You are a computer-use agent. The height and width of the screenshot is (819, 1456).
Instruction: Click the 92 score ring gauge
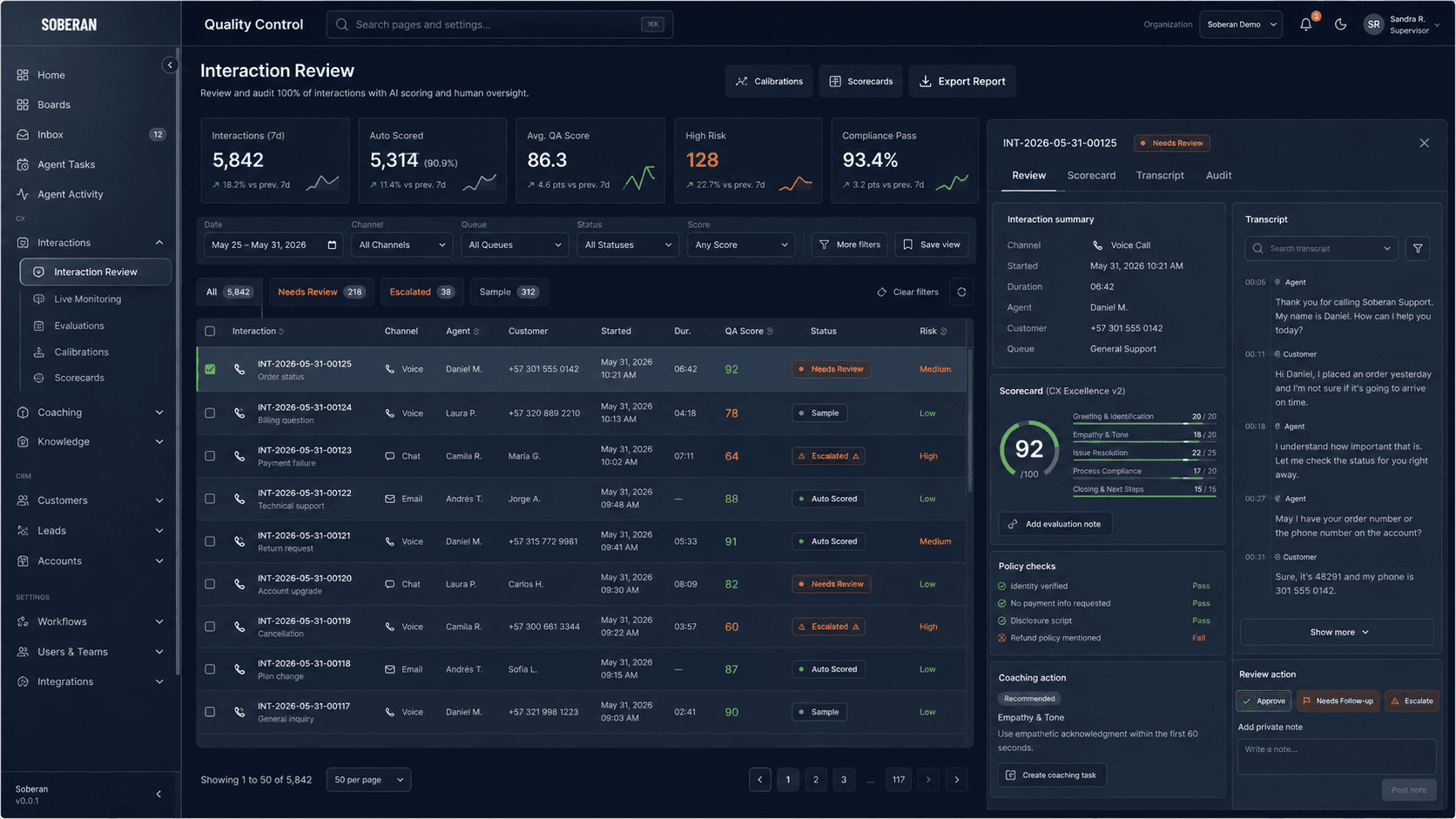[x=1029, y=450]
